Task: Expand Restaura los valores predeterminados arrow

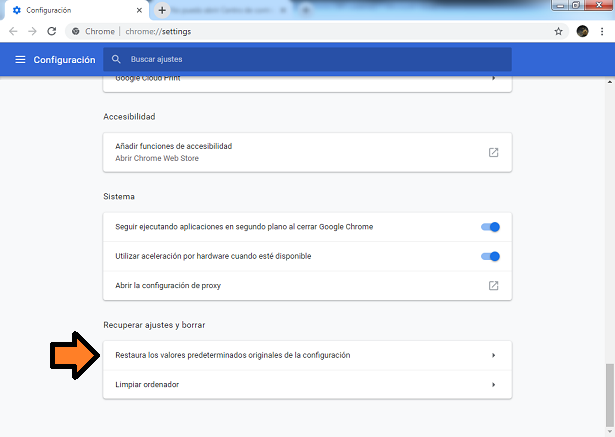Action: pyautogui.click(x=493, y=355)
